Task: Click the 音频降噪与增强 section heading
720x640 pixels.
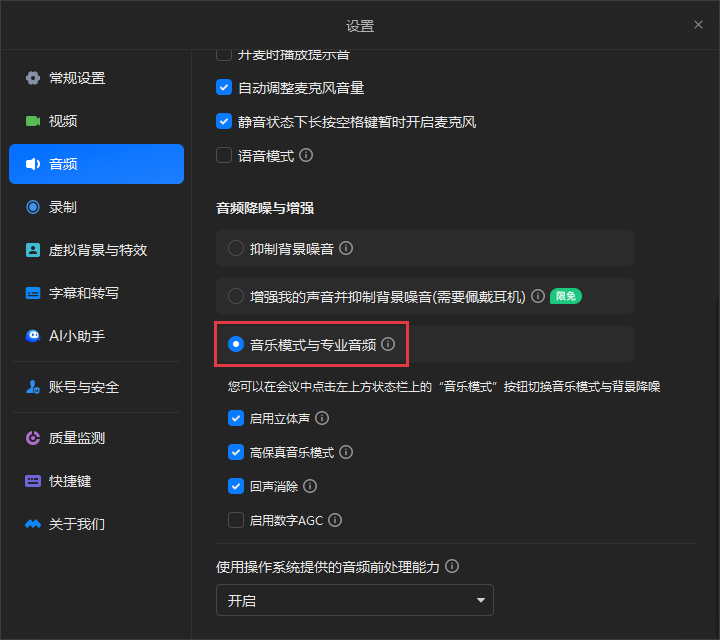Action: pos(265,208)
